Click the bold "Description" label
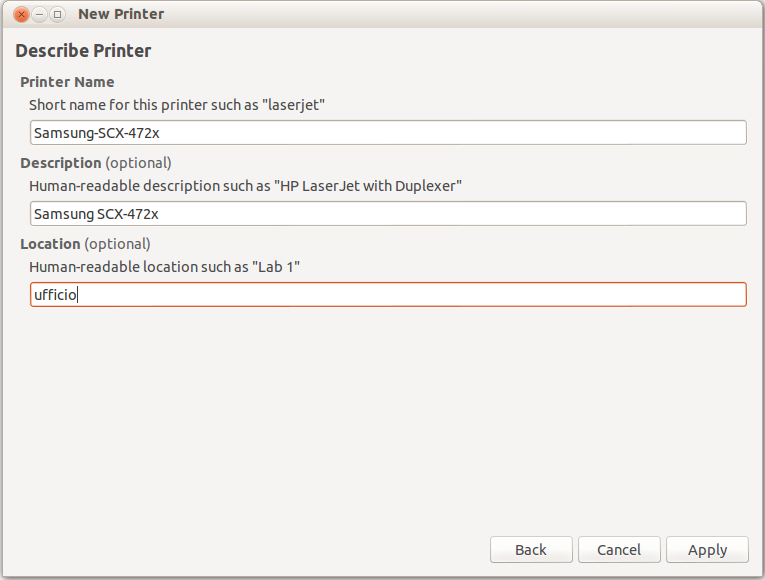This screenshot has height=580, width=765. (60, 163)
